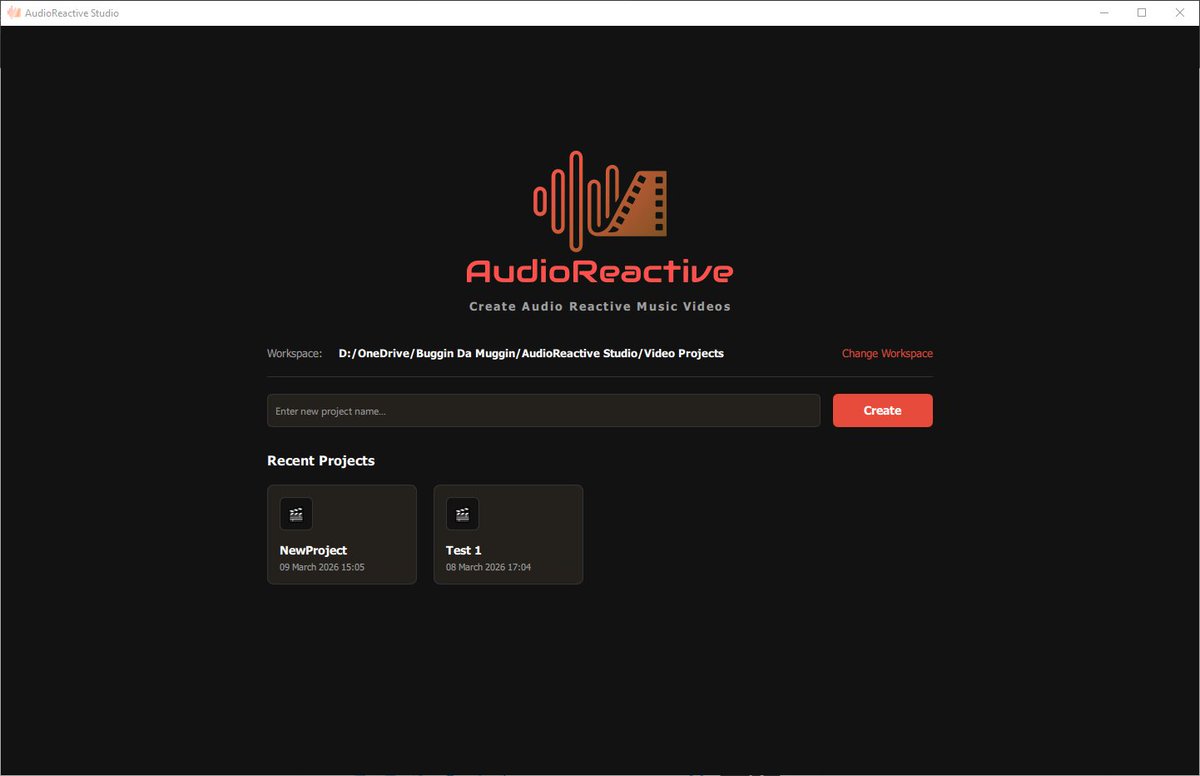Click the Create button
Screen dimensions: 1200x776
coord(882,410)
